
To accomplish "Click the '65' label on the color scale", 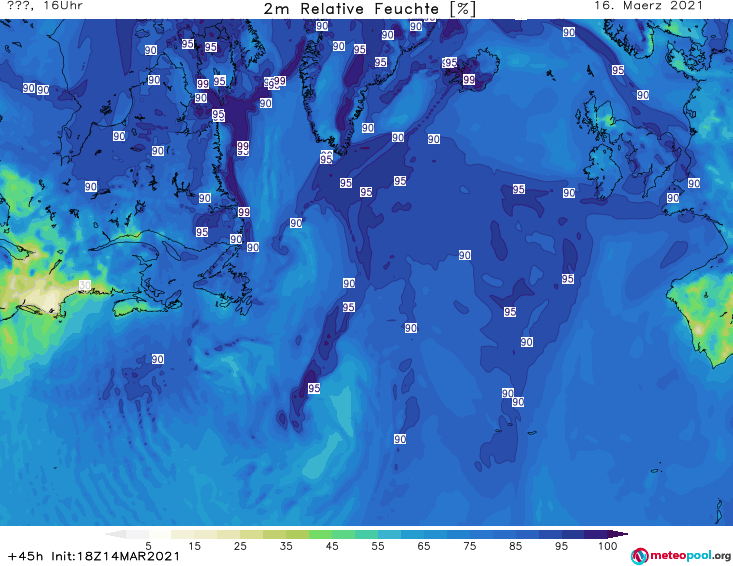I will click(x=424, y=545).
